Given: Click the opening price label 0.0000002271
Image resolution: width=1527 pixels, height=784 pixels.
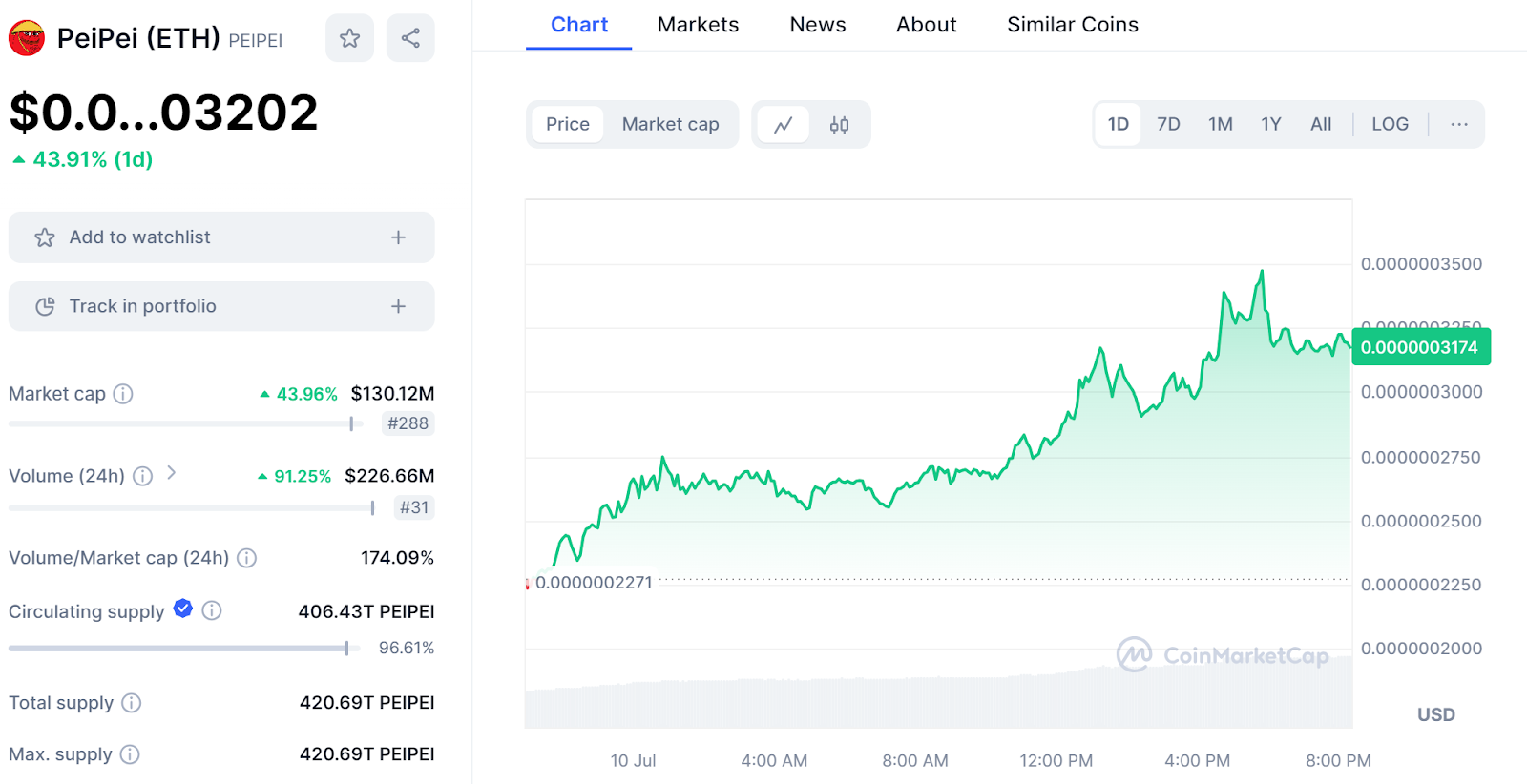Looking at the screenshot, I should [x=594, y=582].
